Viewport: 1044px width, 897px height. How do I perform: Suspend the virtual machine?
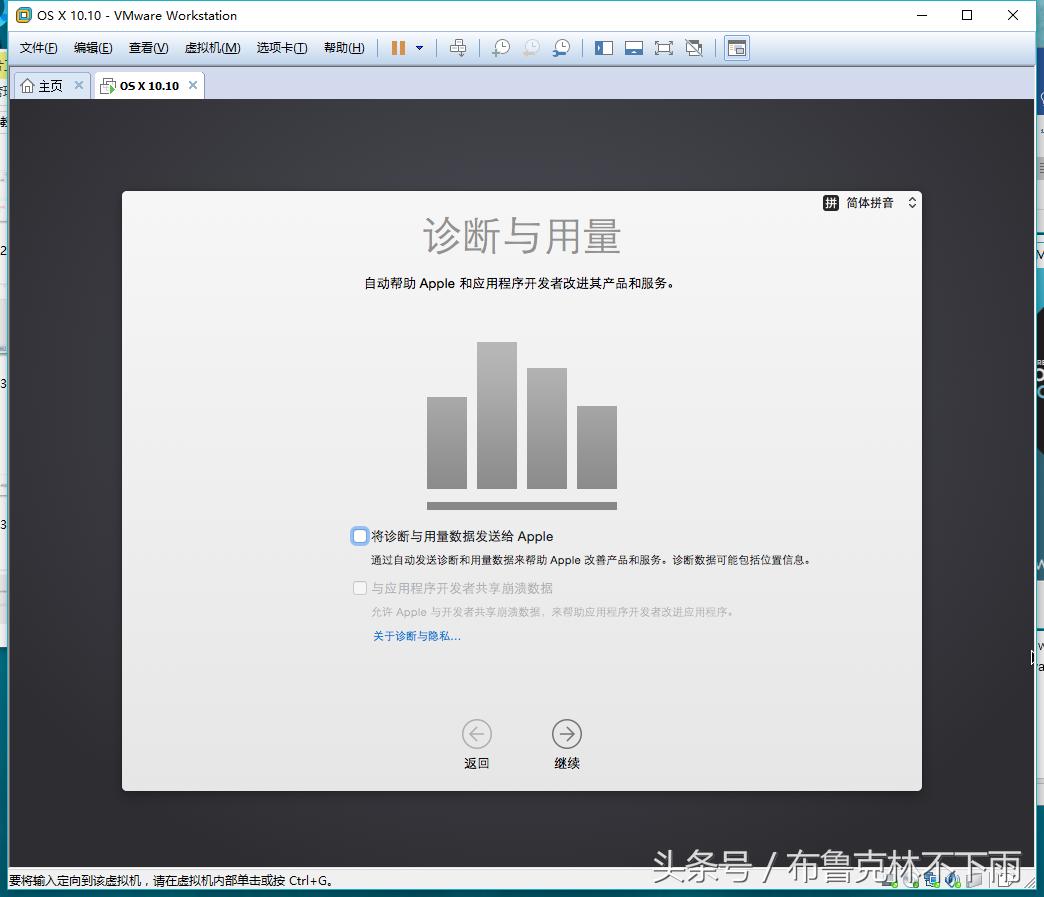[399, 47]
